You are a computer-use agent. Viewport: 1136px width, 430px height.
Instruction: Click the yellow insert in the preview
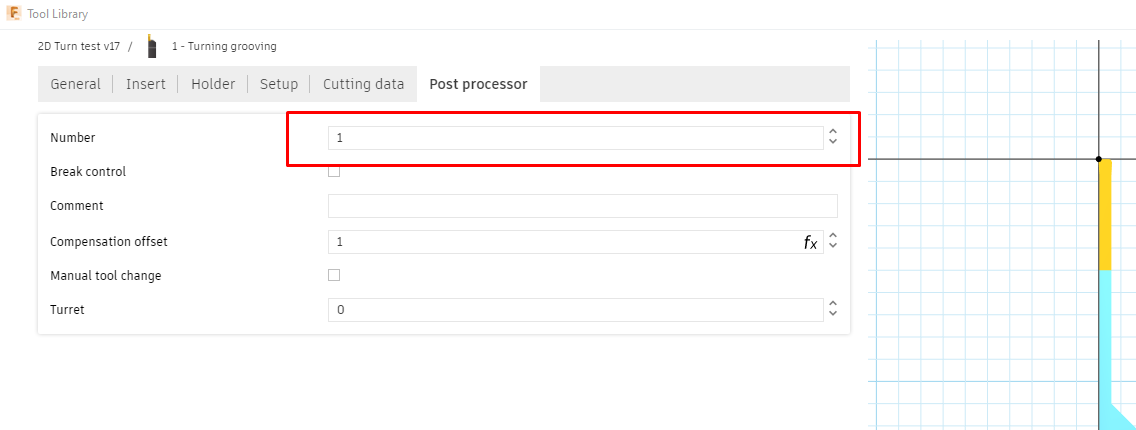click(1105, 215)
